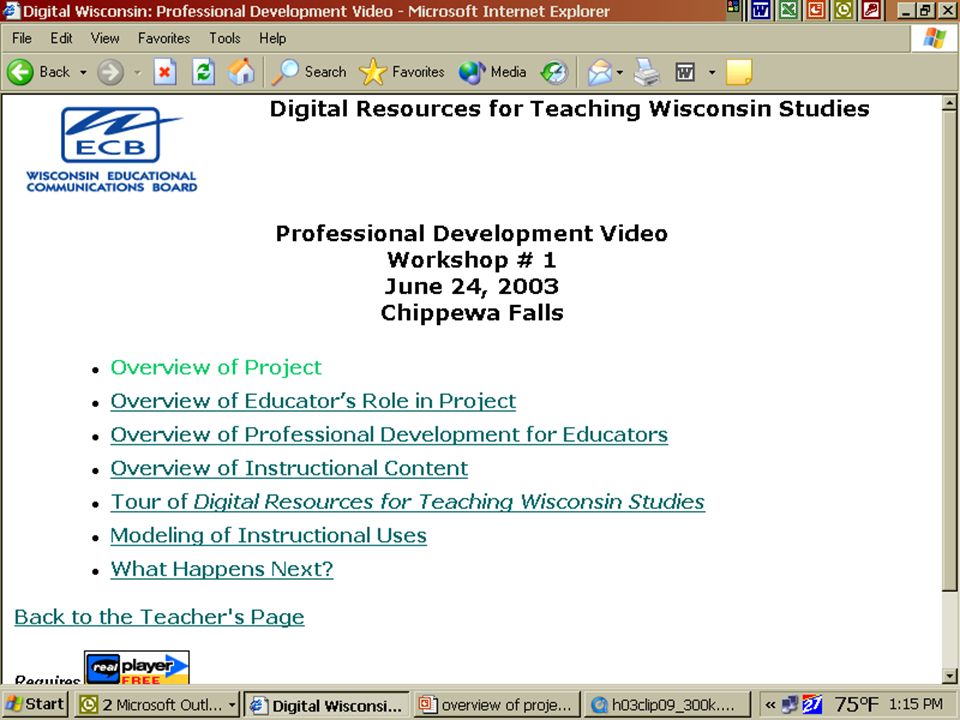Image resolution: width=960 pixels, height=720 pixels.
Task: Switch to overview of project PowerPoint taskbar button
Action: click(x=496, y=705)
